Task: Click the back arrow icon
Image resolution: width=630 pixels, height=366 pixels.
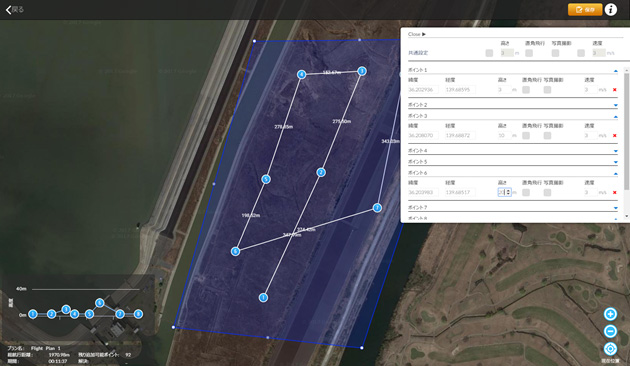Action: pos(9,10)
